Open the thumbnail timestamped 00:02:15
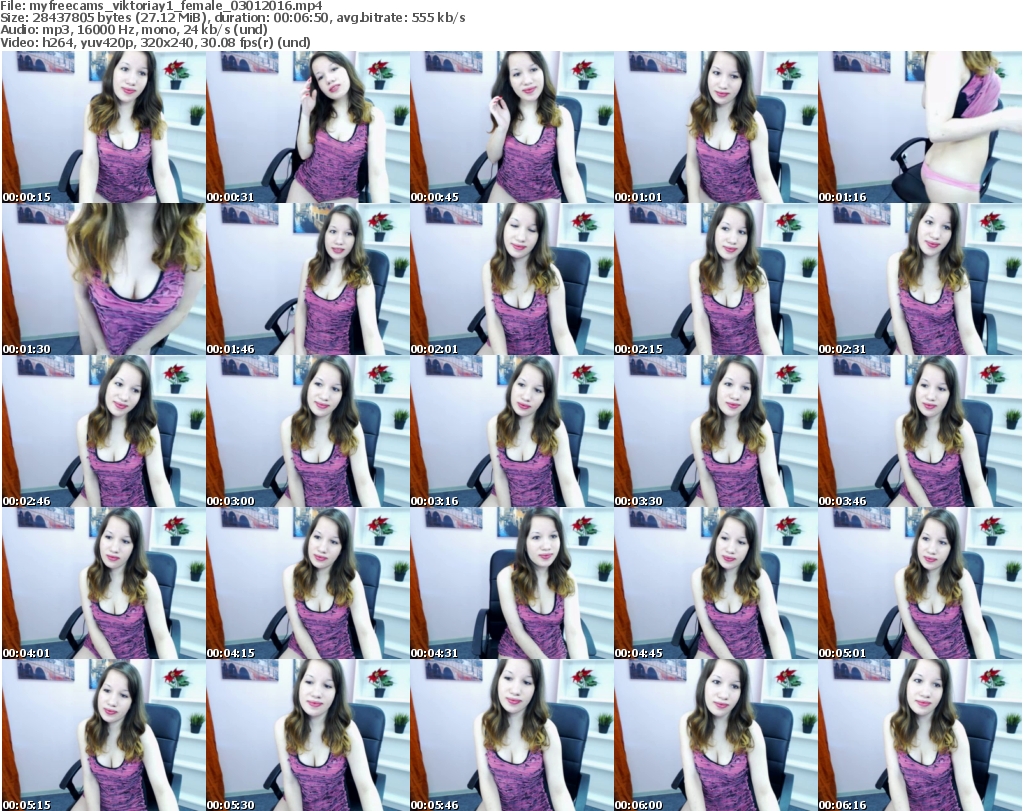The height and width of the screenshot is (811, 1024). pos(715,279)
